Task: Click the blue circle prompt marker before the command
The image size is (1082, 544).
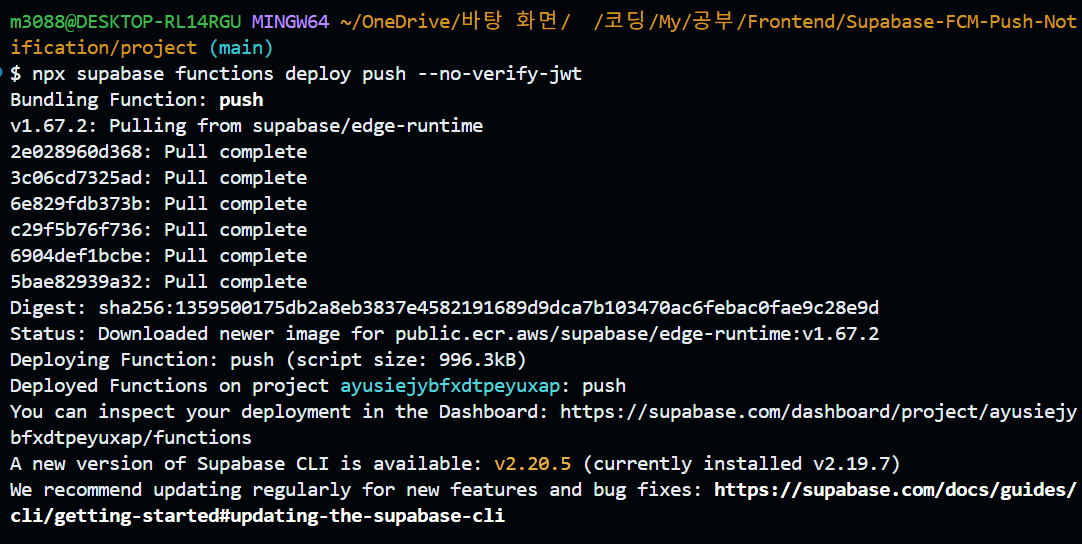Action: 3,71
